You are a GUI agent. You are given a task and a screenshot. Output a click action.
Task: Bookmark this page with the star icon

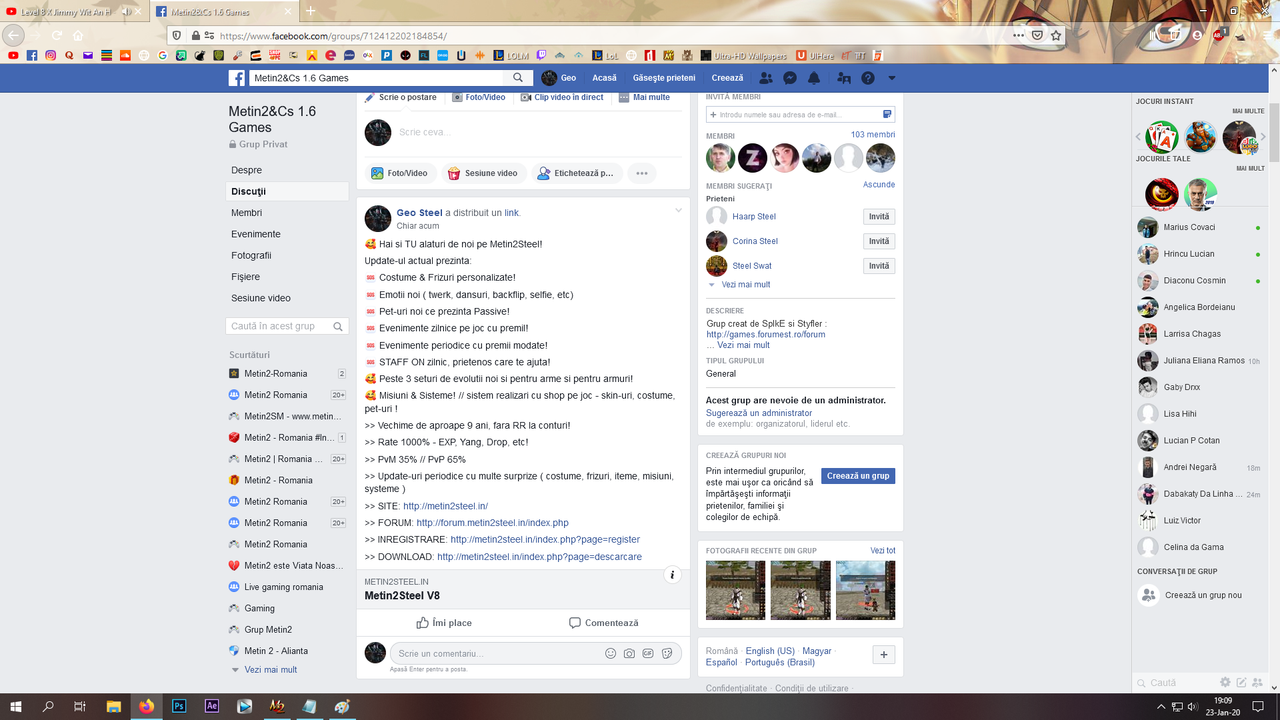[x=1056, y=35]
